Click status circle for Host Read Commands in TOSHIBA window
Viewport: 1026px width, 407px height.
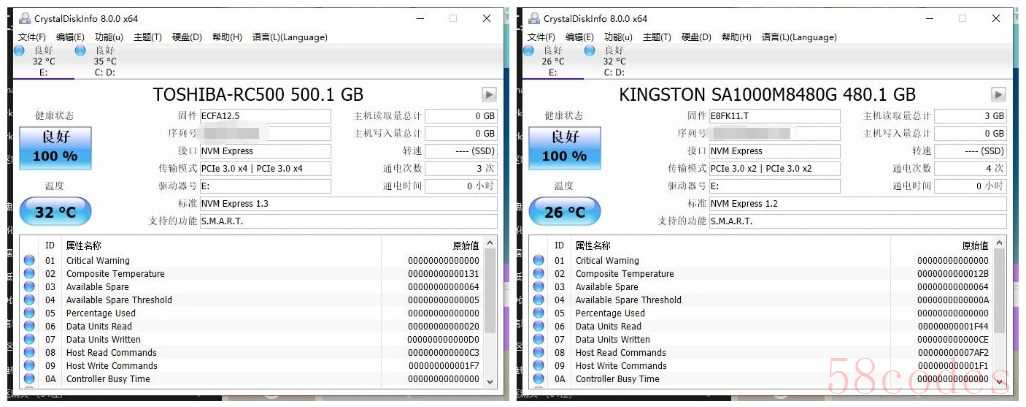pyautogui.click(x=29, y=352)
